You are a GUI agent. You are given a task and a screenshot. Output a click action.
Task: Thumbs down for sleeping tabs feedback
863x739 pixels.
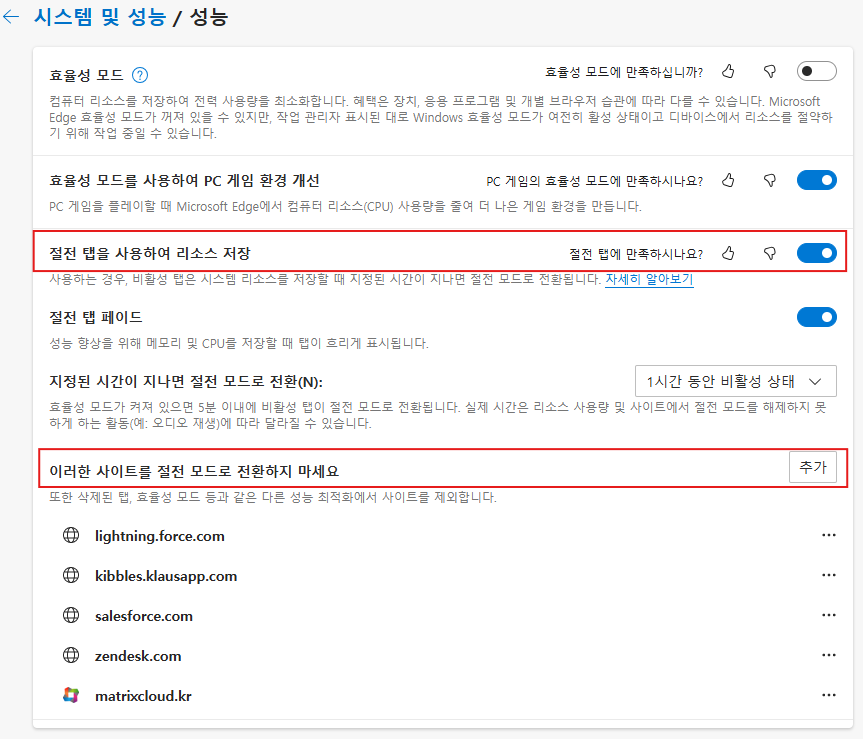769,253
